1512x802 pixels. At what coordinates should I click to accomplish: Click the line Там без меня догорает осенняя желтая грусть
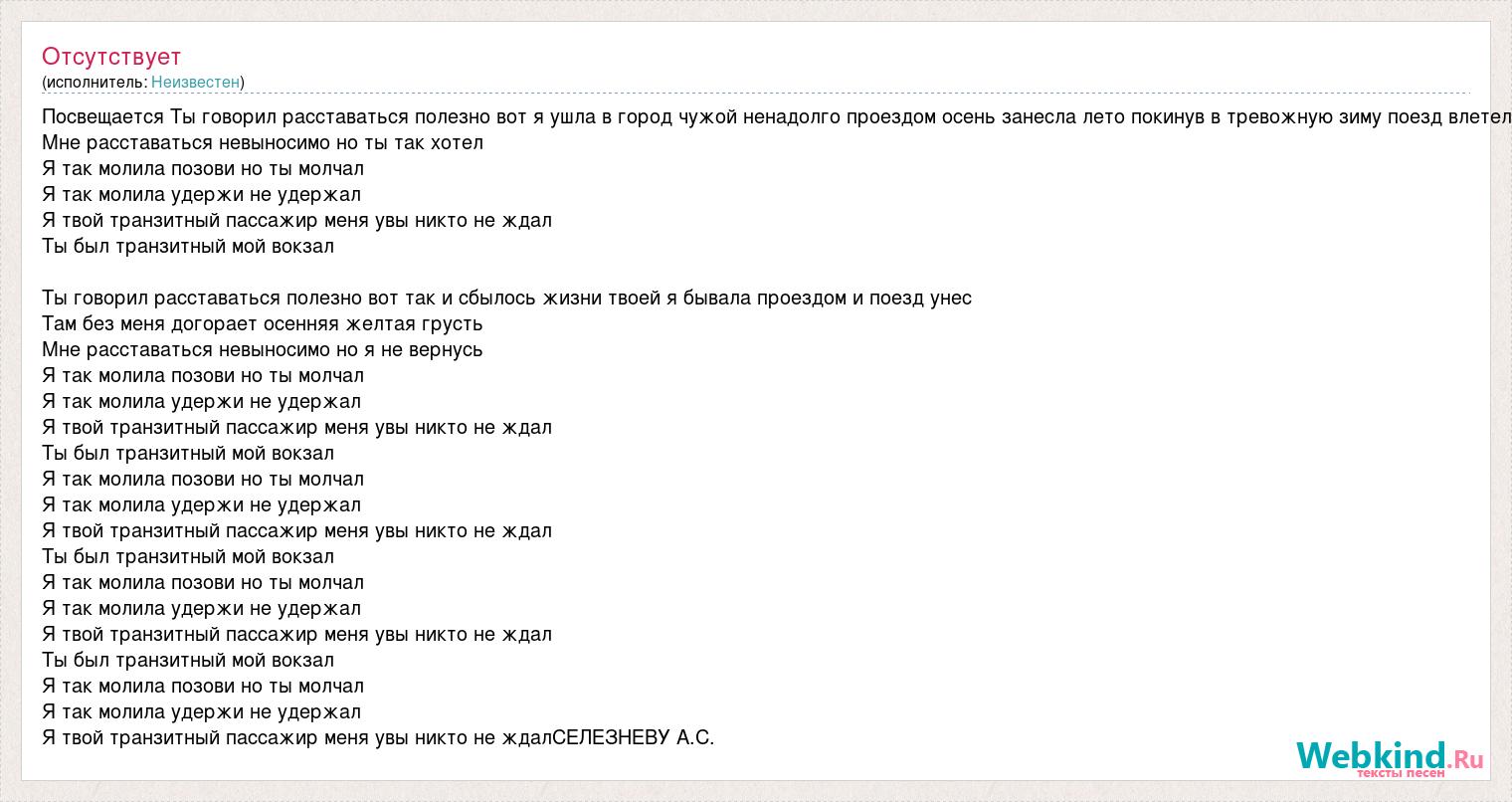[263, 323]
